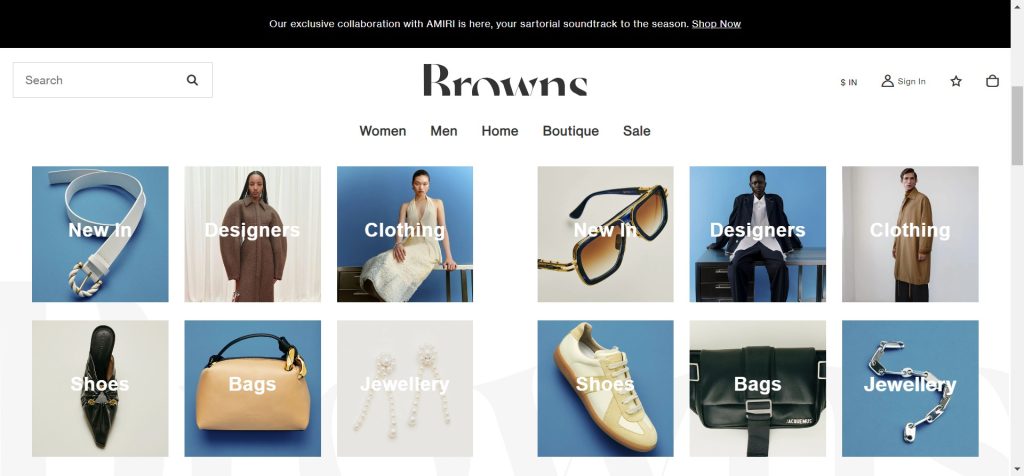Viewport: 1024px width, 476px height.
Task: Open the $ IN currency selector
Action: pos(848,82)
